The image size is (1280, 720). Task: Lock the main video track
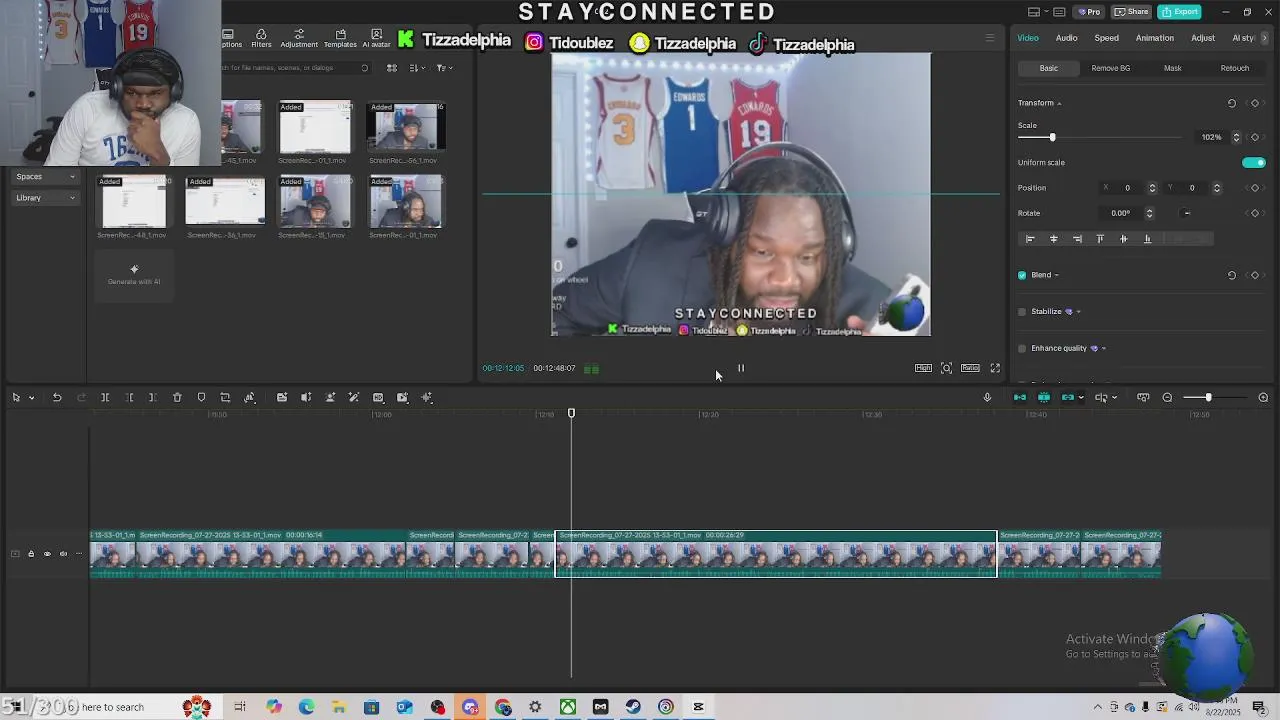tap(31, 554)
